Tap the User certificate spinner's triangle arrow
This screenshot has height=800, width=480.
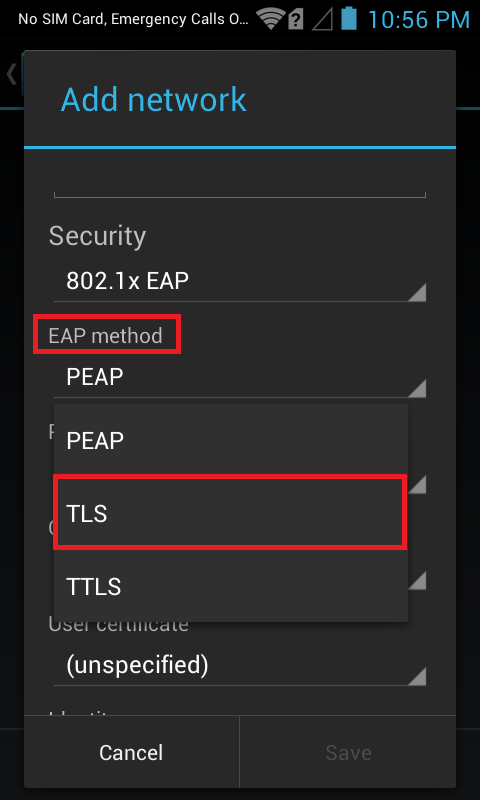point(417,677)
